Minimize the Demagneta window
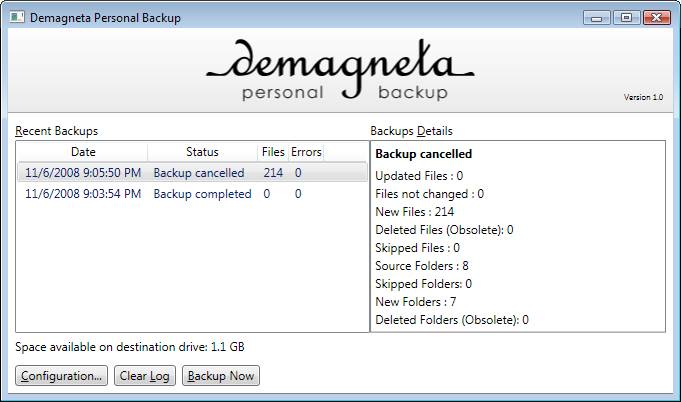This screenshot has width=681, height=402. (597, 18)
